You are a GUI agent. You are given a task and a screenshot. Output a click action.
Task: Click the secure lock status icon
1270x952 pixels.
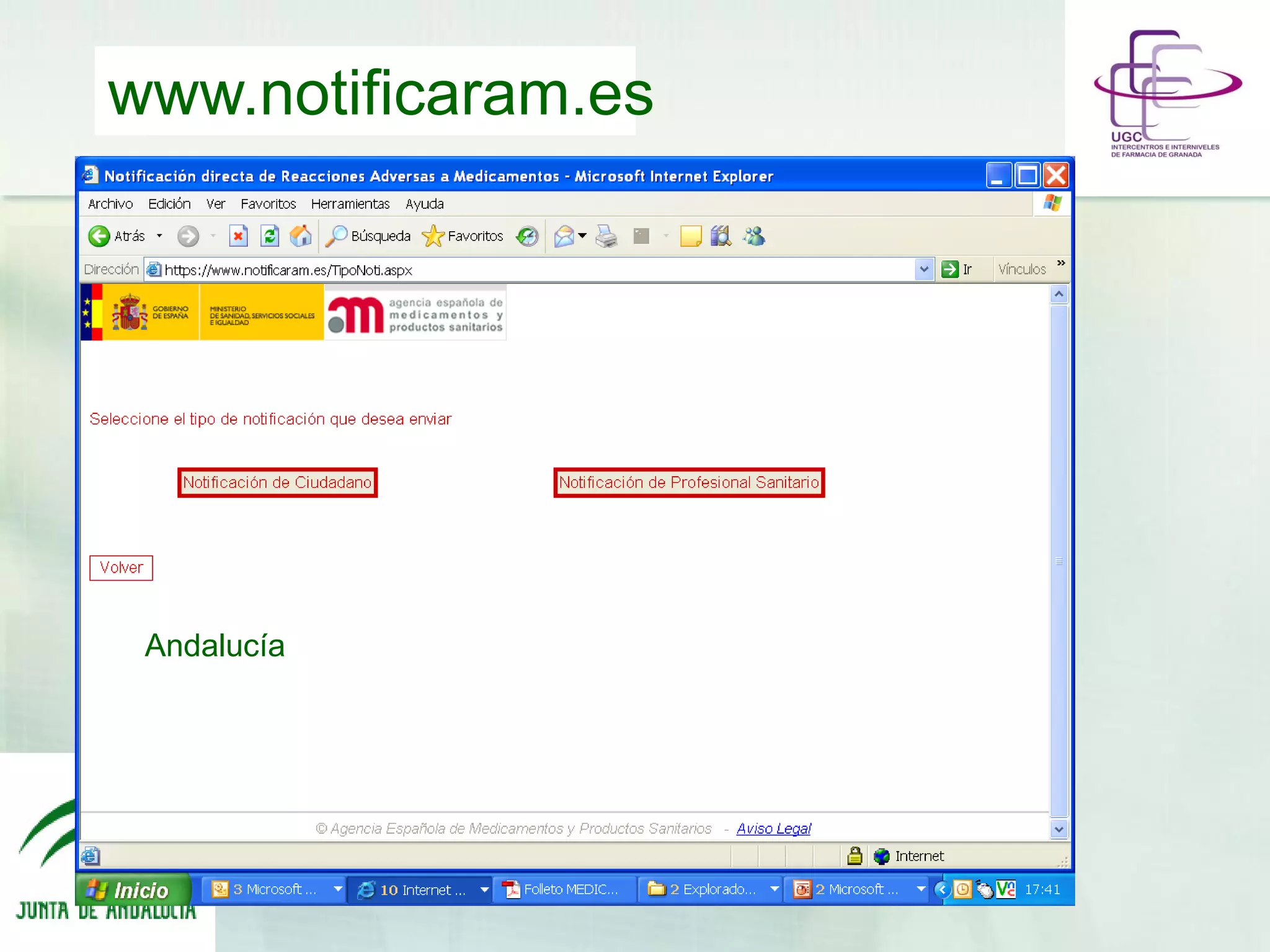[855, 856]
